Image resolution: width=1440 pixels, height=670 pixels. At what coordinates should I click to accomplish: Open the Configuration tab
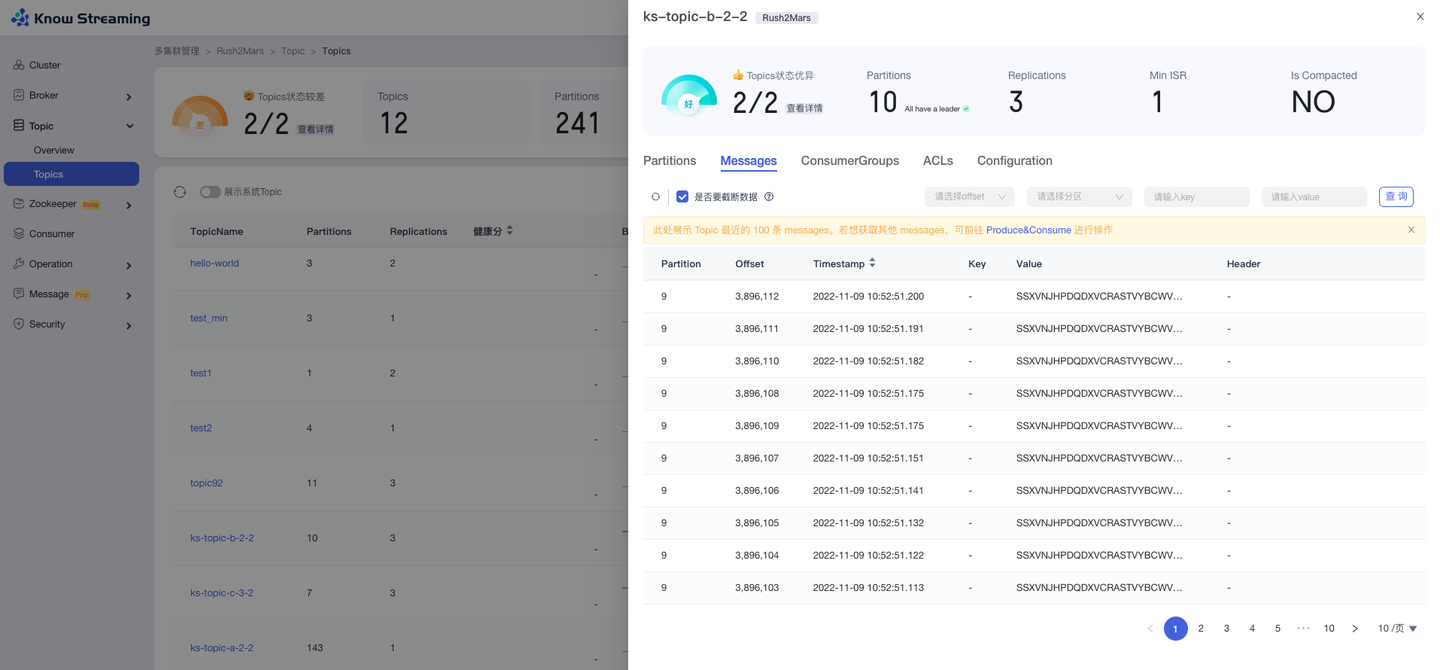[x=1014, y=161]
